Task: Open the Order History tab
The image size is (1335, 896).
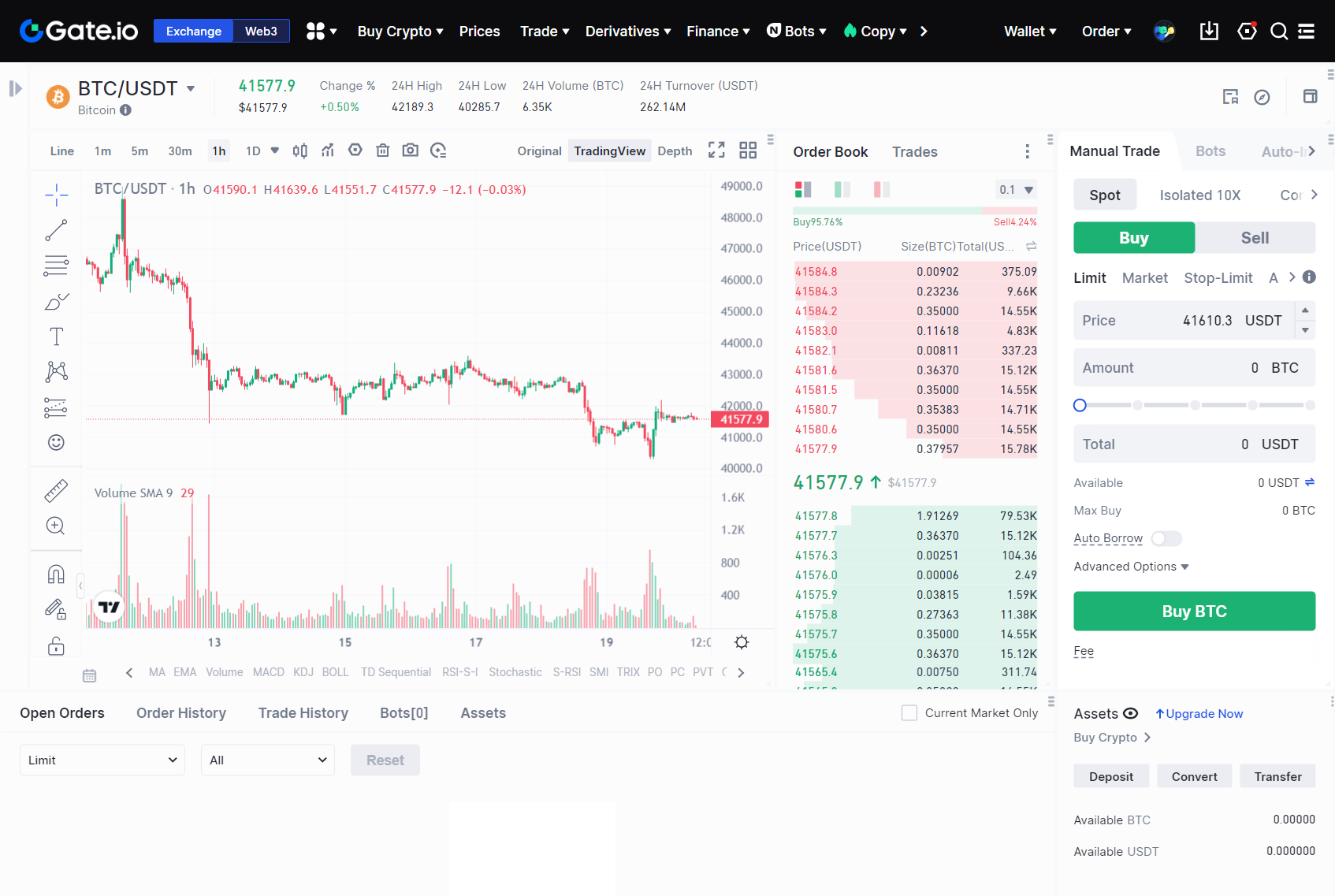Action: click(180, 713)
